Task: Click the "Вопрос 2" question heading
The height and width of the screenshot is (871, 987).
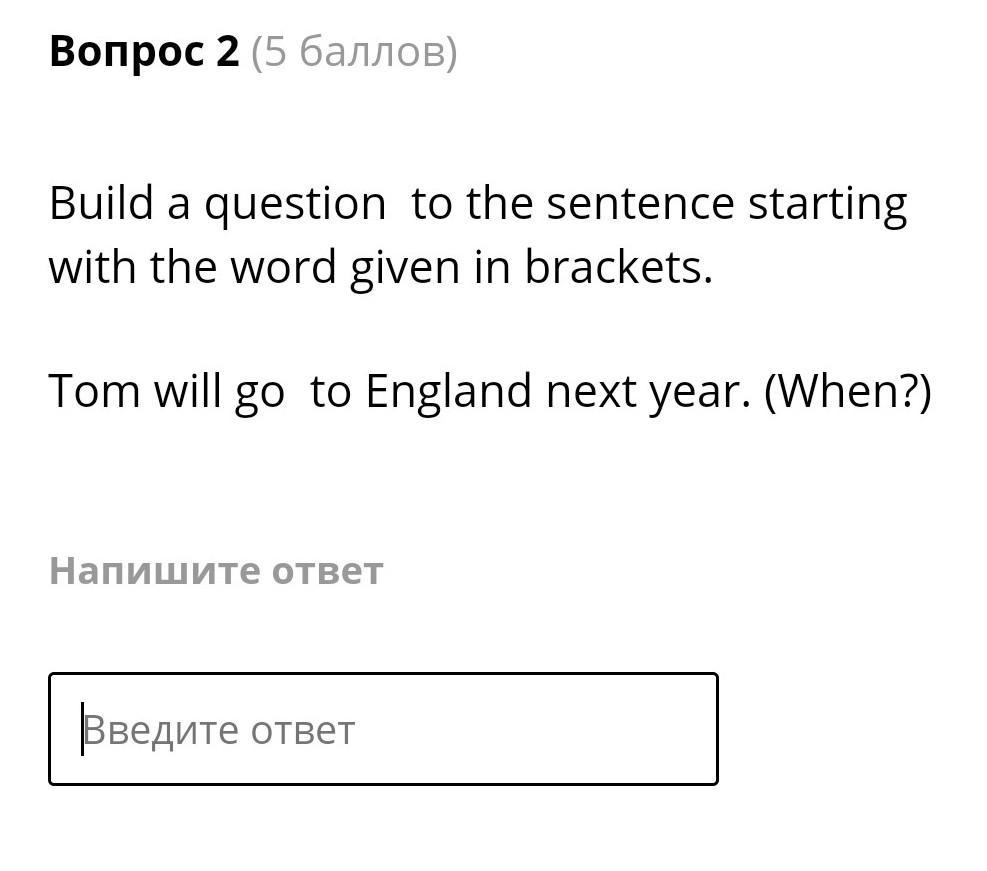Action: 145,51
